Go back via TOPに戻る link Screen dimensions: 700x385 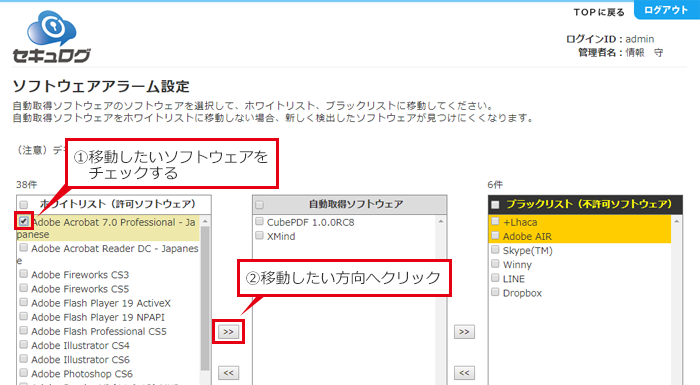tap(599, 13)
